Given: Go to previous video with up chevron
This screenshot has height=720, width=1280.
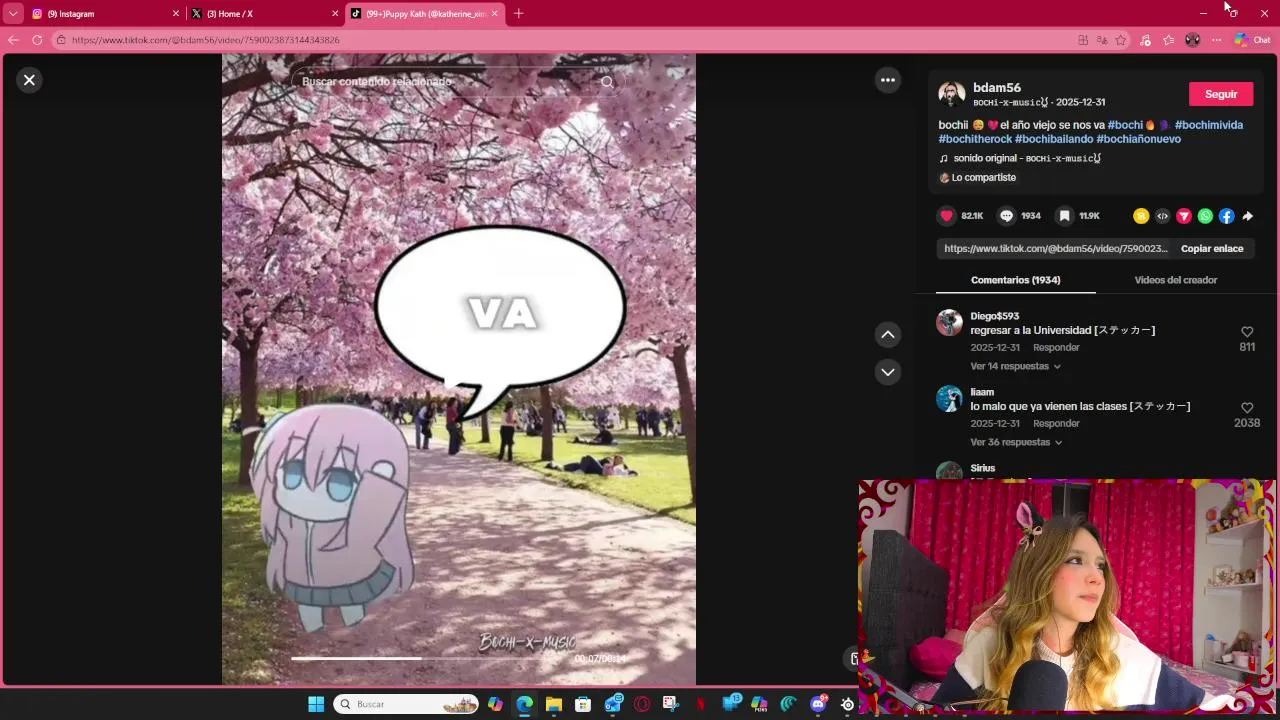Looking at the screenshot, I should point(888,335).
